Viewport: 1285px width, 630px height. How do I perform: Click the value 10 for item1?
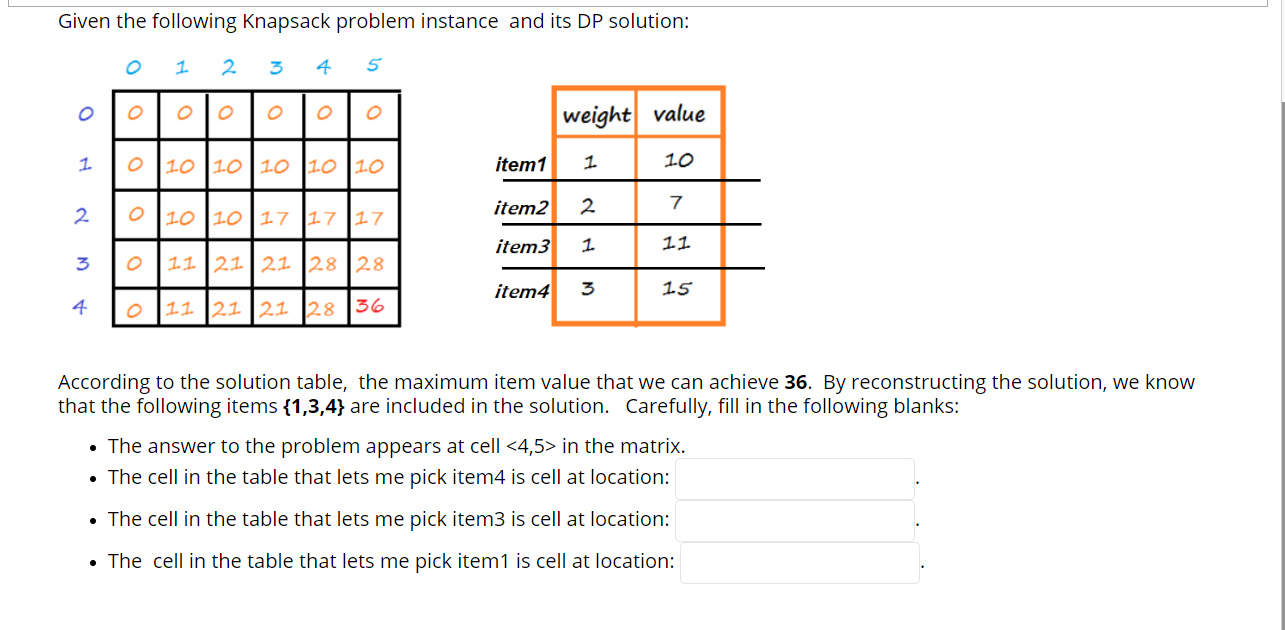tap(680, 159)
